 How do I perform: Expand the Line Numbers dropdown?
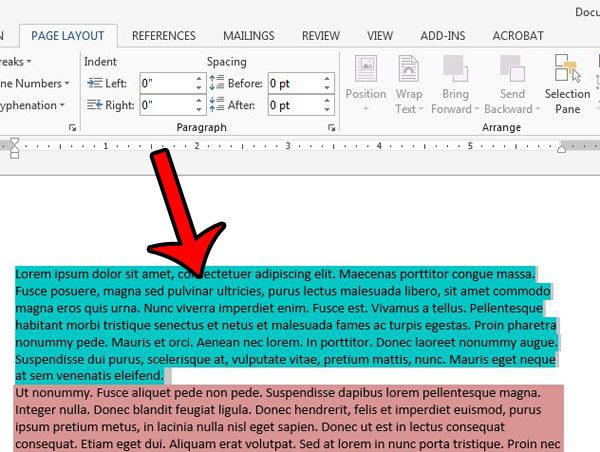pos(34,83)
